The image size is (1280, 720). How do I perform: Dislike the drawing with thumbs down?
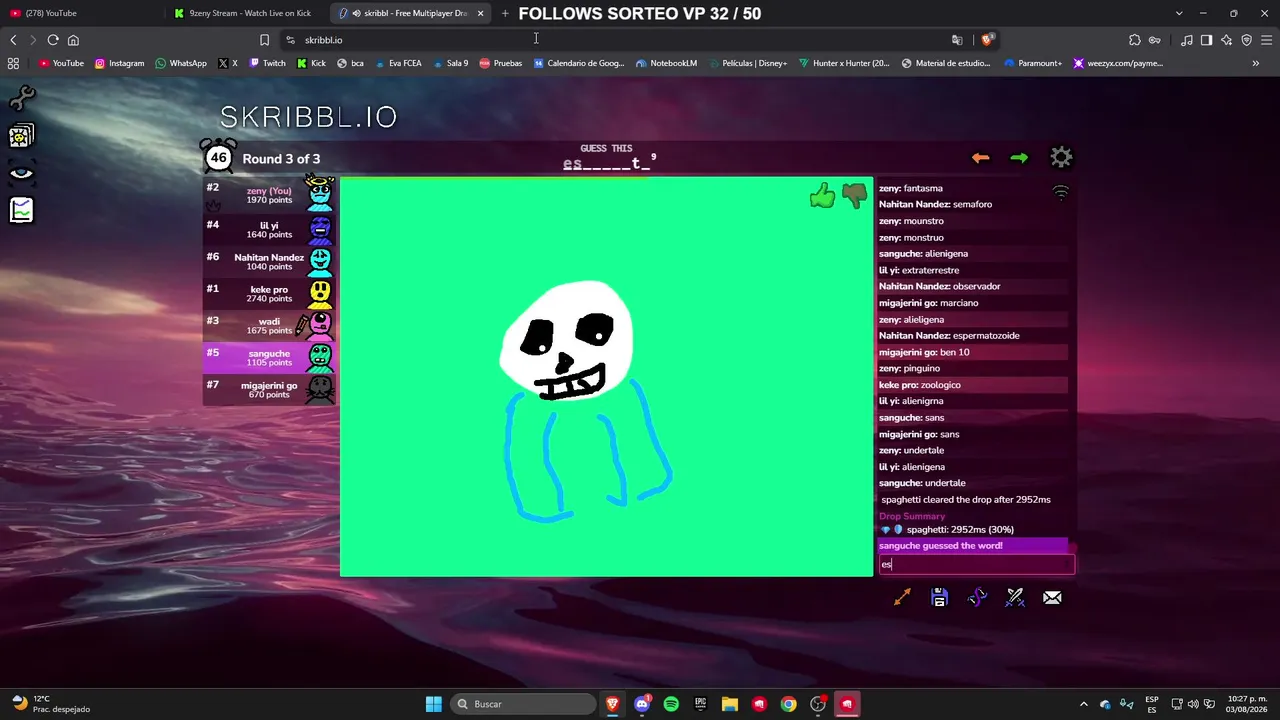click(854, 196)
